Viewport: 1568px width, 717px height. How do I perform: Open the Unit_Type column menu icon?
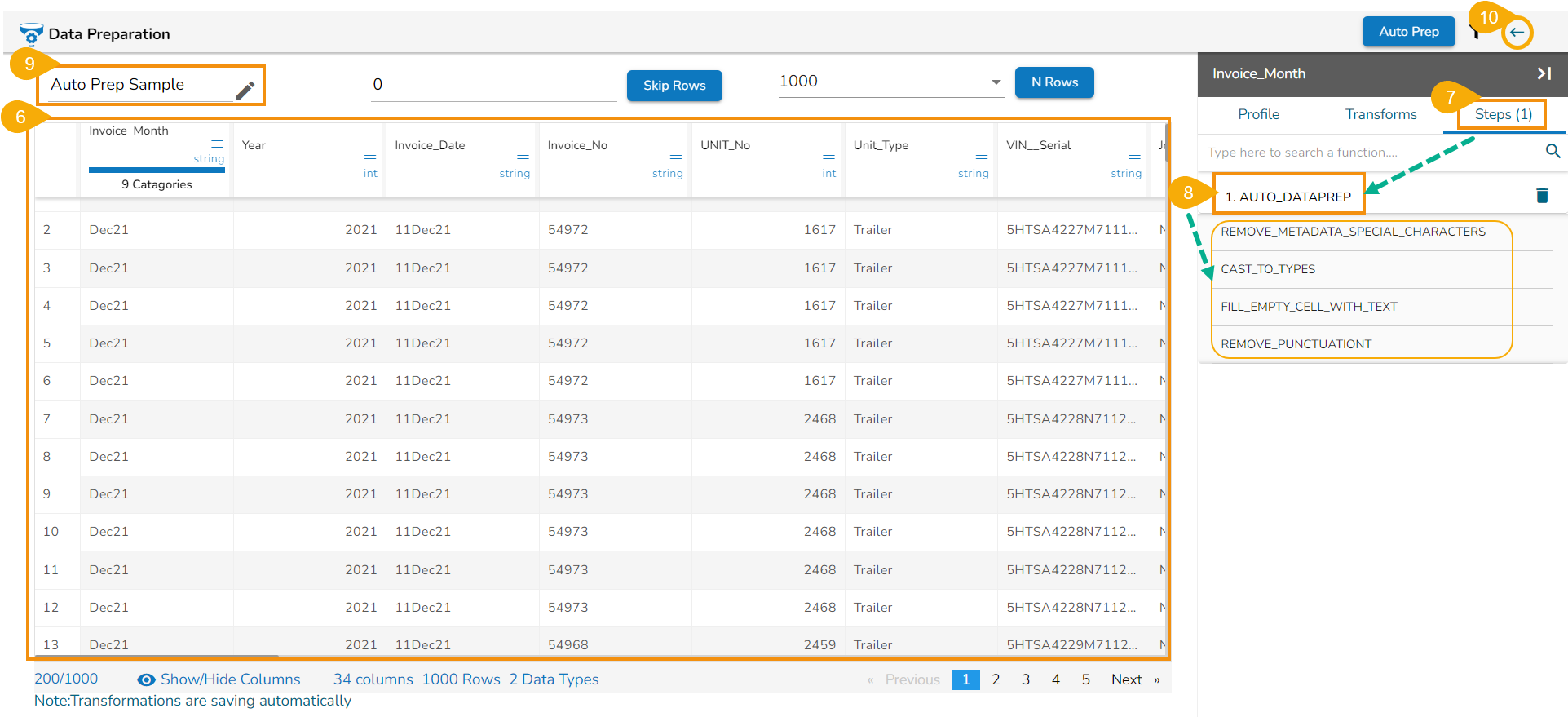(982, 158)
